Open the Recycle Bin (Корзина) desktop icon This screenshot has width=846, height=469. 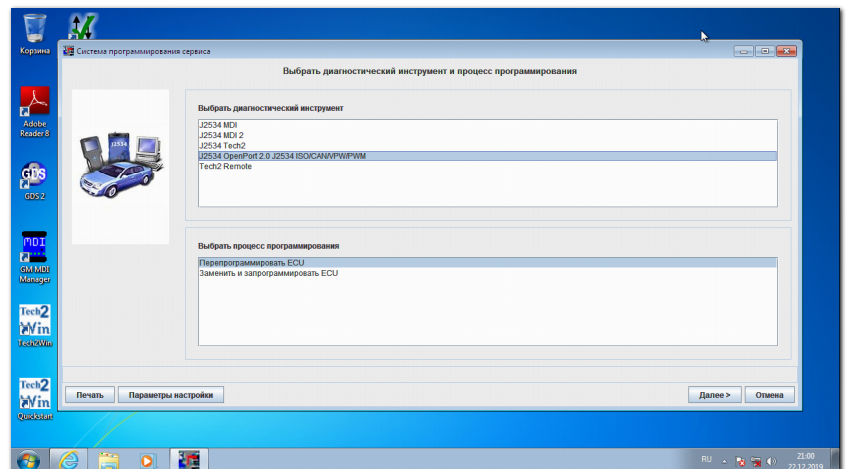pyautogui.click(x=35, y=33)
